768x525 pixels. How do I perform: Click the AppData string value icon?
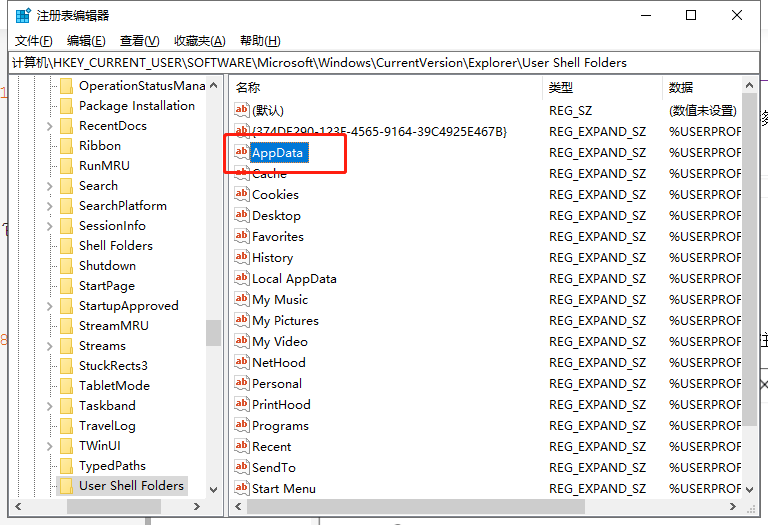tap(241, 152)
